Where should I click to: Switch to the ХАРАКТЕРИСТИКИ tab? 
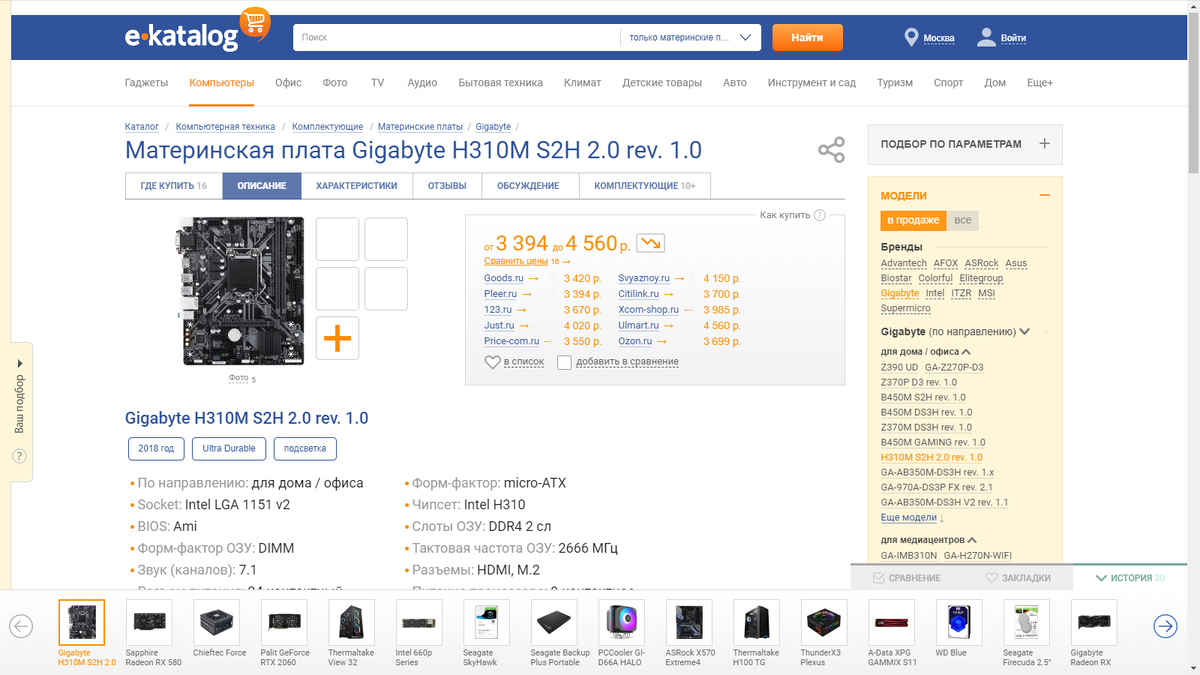pos(356,186)
